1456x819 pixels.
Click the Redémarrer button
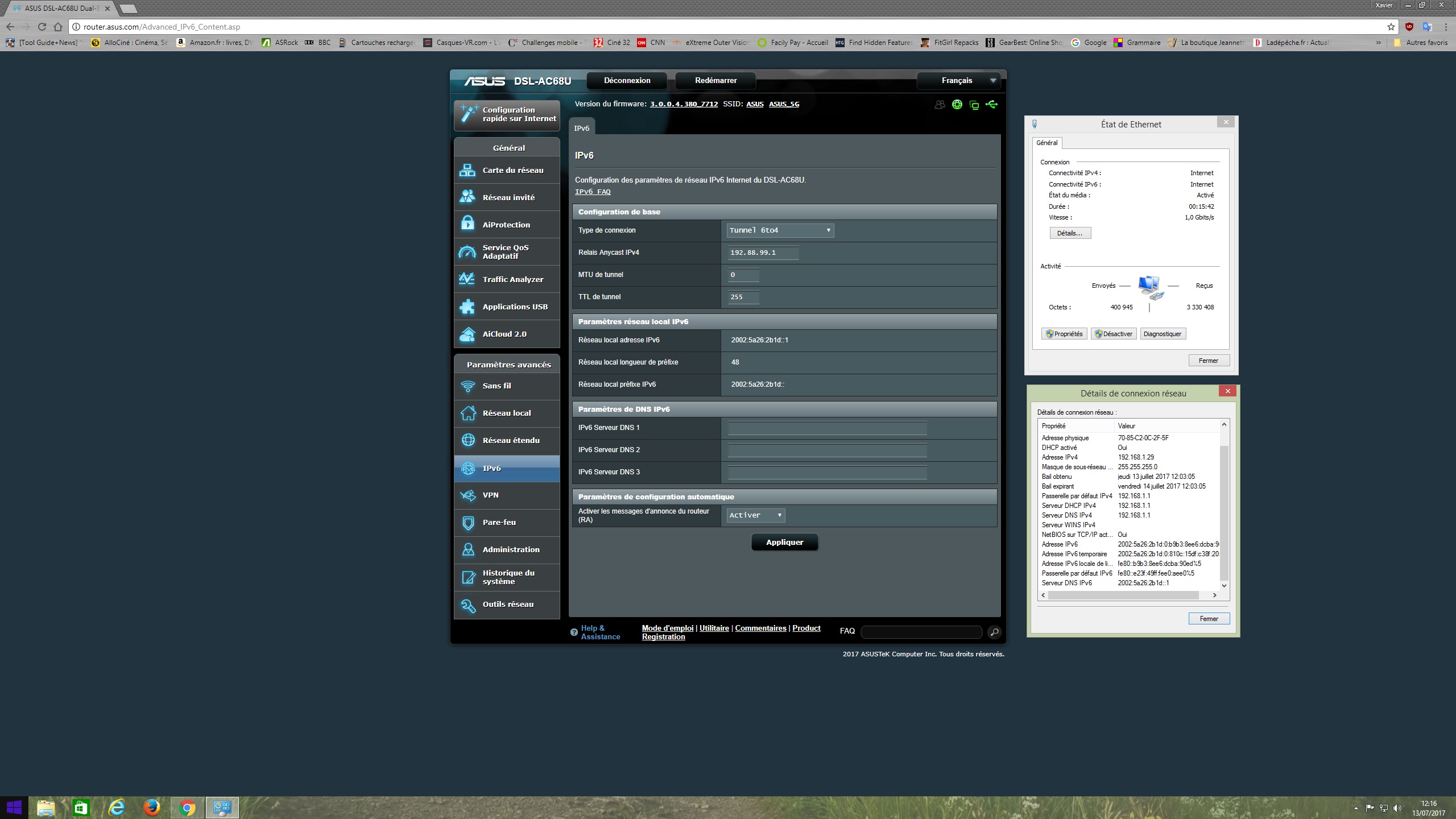715,80
